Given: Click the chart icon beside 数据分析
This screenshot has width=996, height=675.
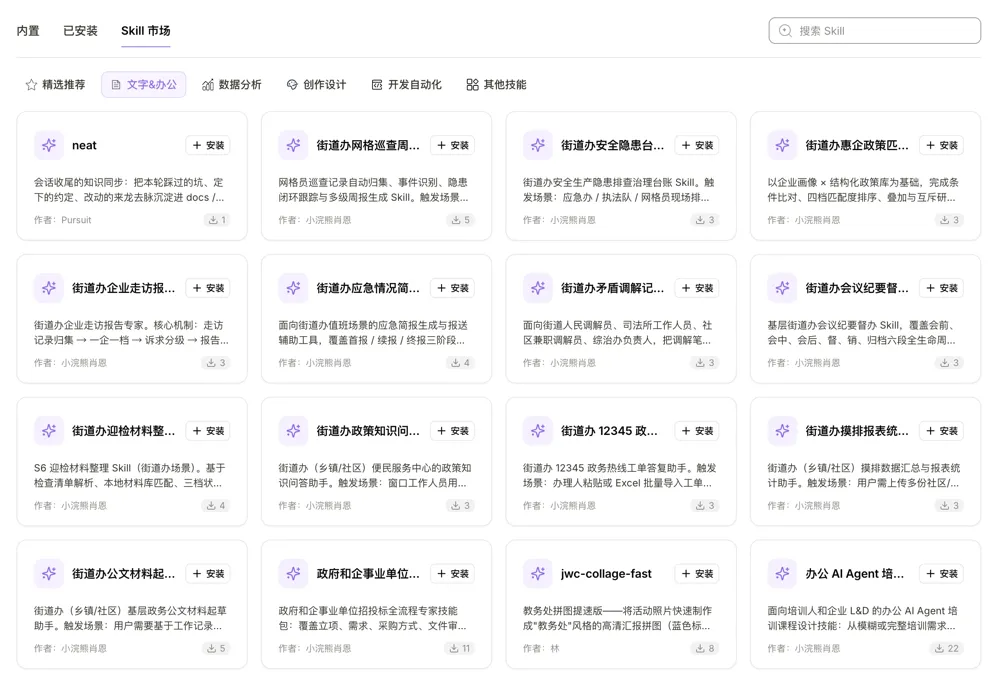Looking at the screenshot, I should click(x=208, y=84).
